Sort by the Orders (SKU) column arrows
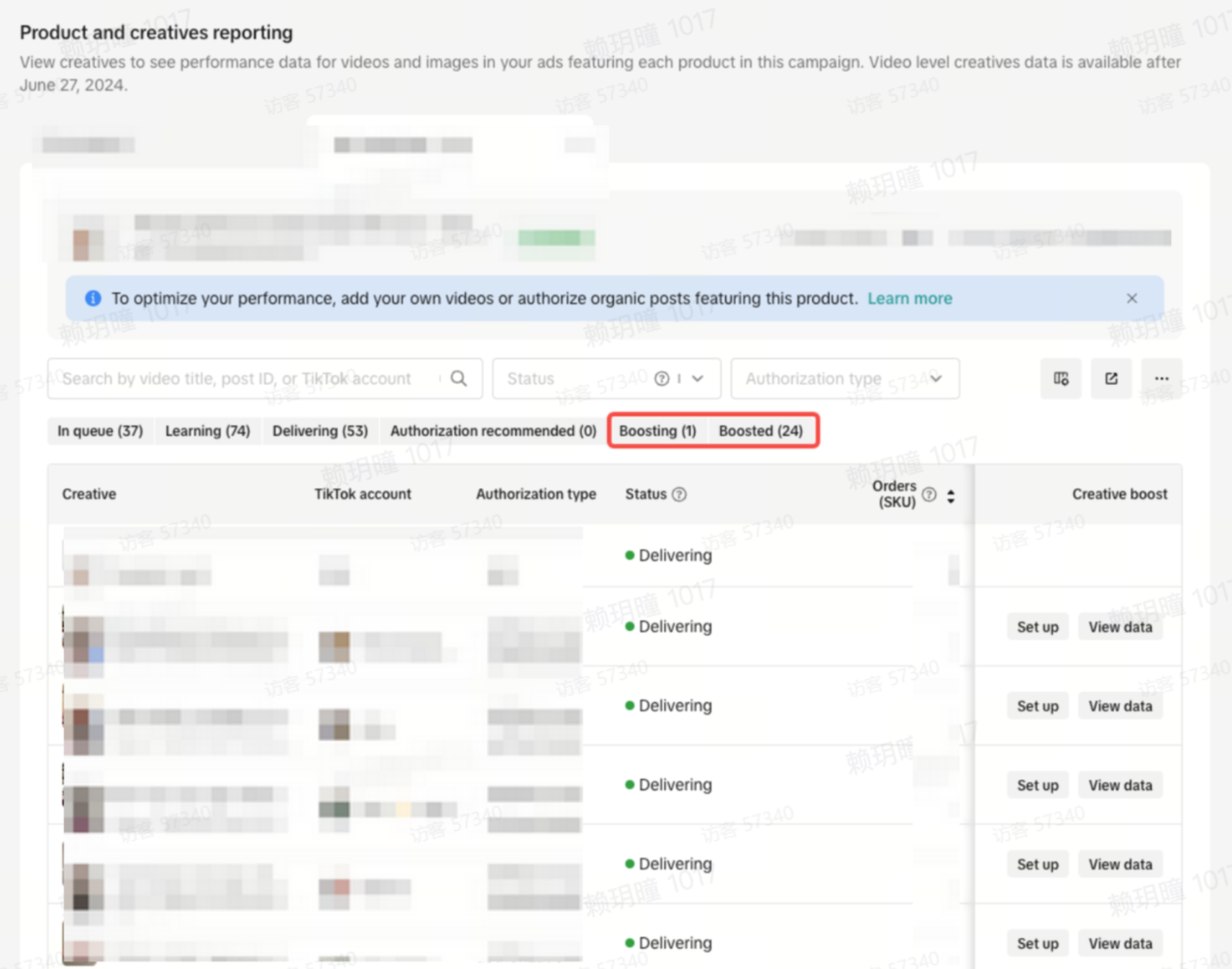1232x969 pixels. click(x=951, y=496)
